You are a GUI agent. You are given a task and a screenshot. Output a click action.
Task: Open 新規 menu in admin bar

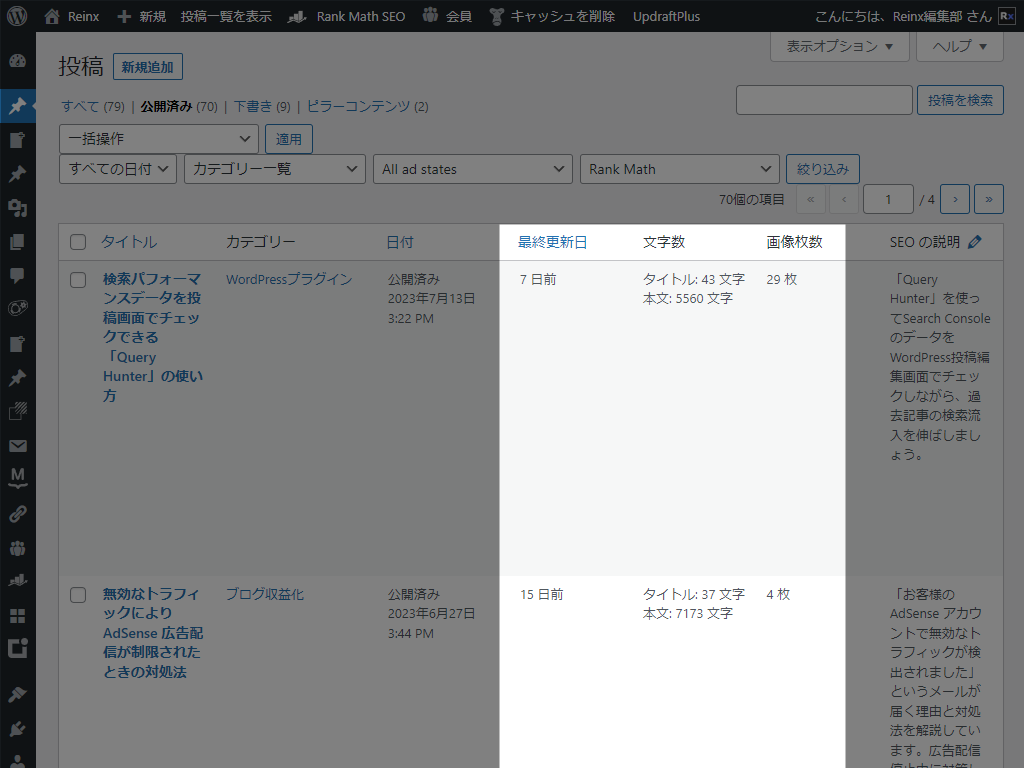[x=142, y=16]
